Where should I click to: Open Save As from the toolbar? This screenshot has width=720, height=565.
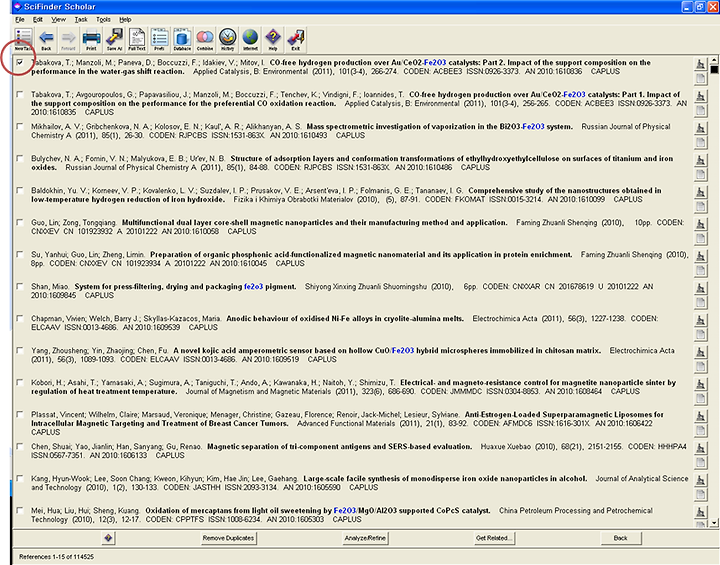114,40
